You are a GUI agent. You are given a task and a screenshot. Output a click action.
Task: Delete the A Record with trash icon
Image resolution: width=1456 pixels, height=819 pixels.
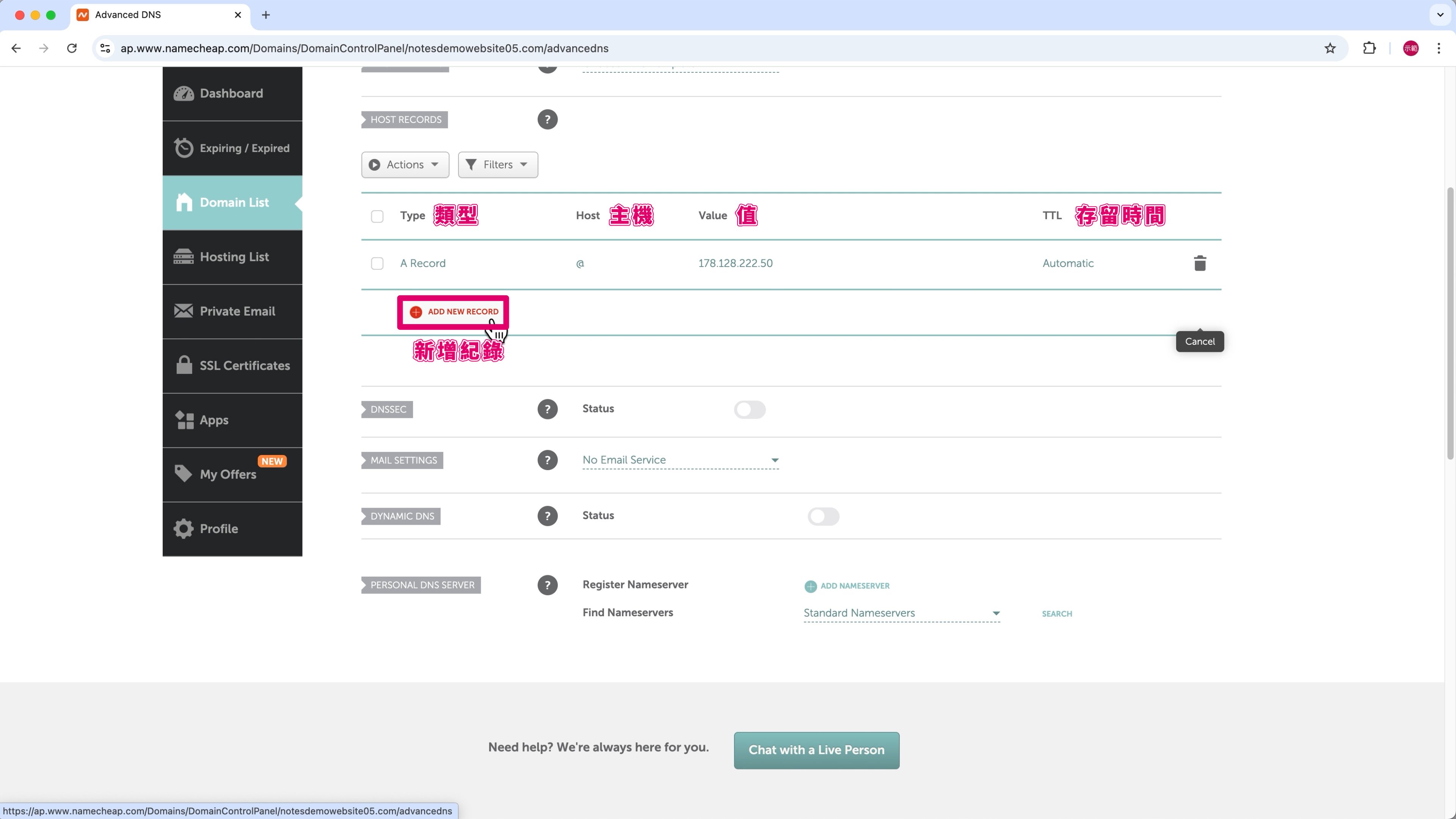coord(1199,264)
